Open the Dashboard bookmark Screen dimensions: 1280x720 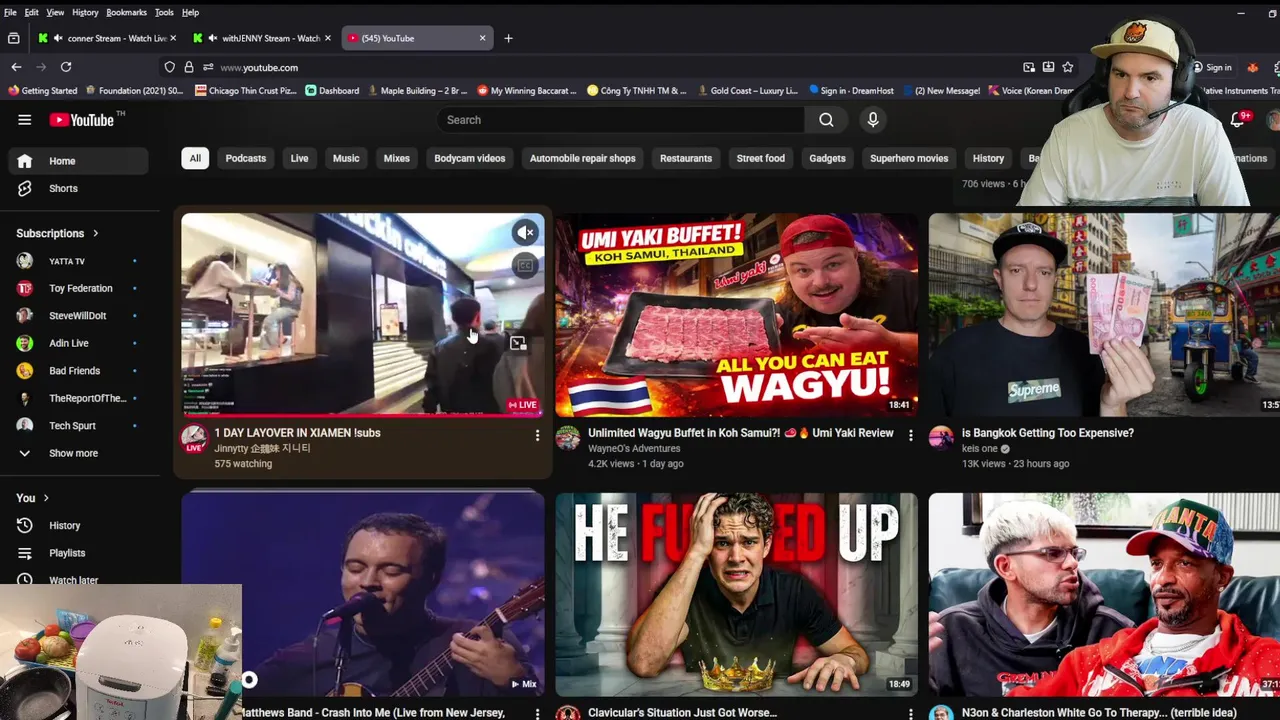click(x=332, y=90)
